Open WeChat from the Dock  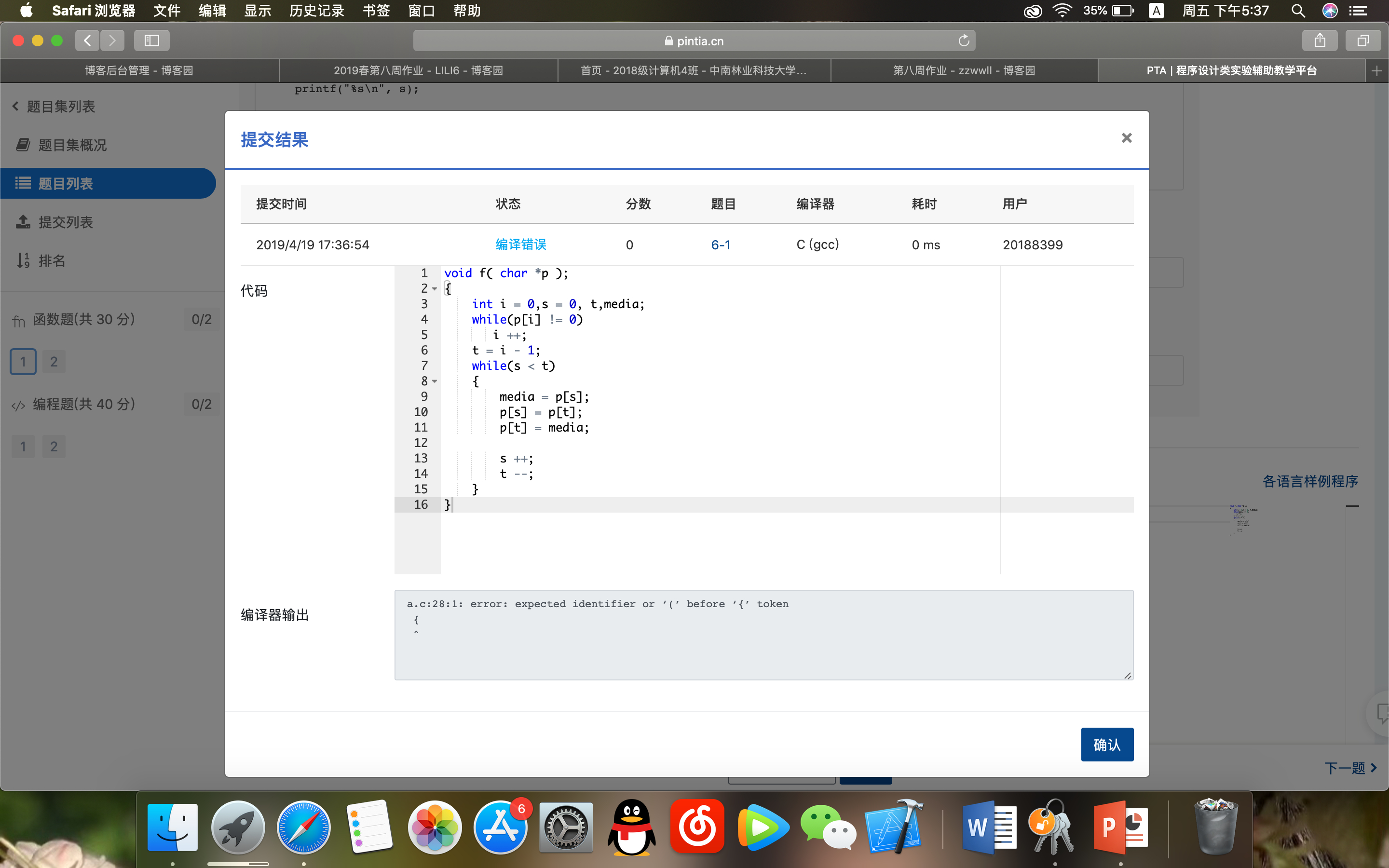[x=828, y=827]
